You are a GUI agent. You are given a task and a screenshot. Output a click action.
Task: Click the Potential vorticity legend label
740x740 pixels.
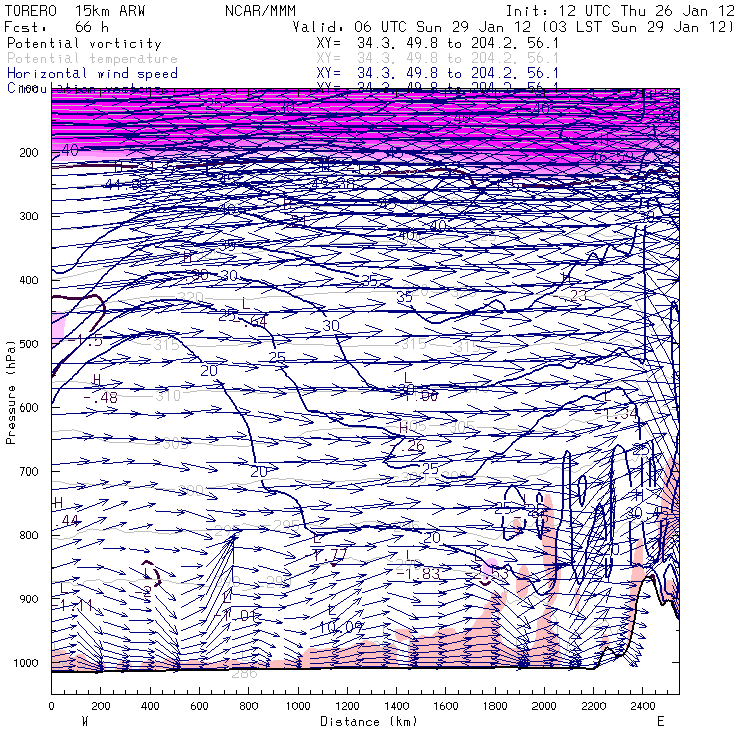coord(83,44)
